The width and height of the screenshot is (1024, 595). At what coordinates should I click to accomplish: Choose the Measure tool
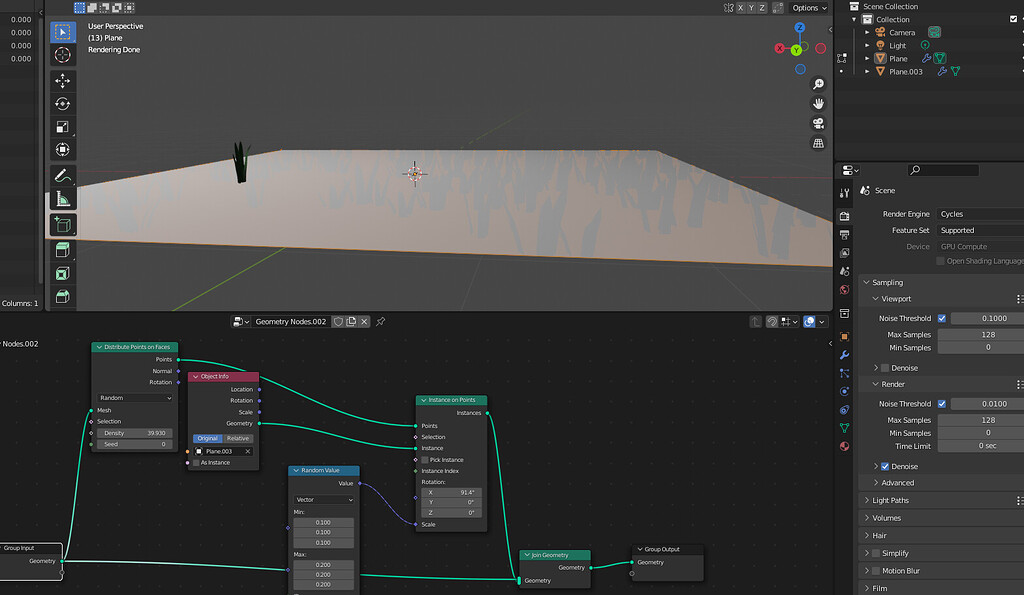[x=63, y=199]
